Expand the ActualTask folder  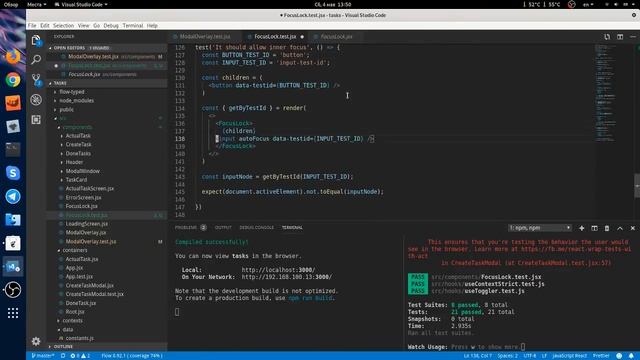click(78, 136)
